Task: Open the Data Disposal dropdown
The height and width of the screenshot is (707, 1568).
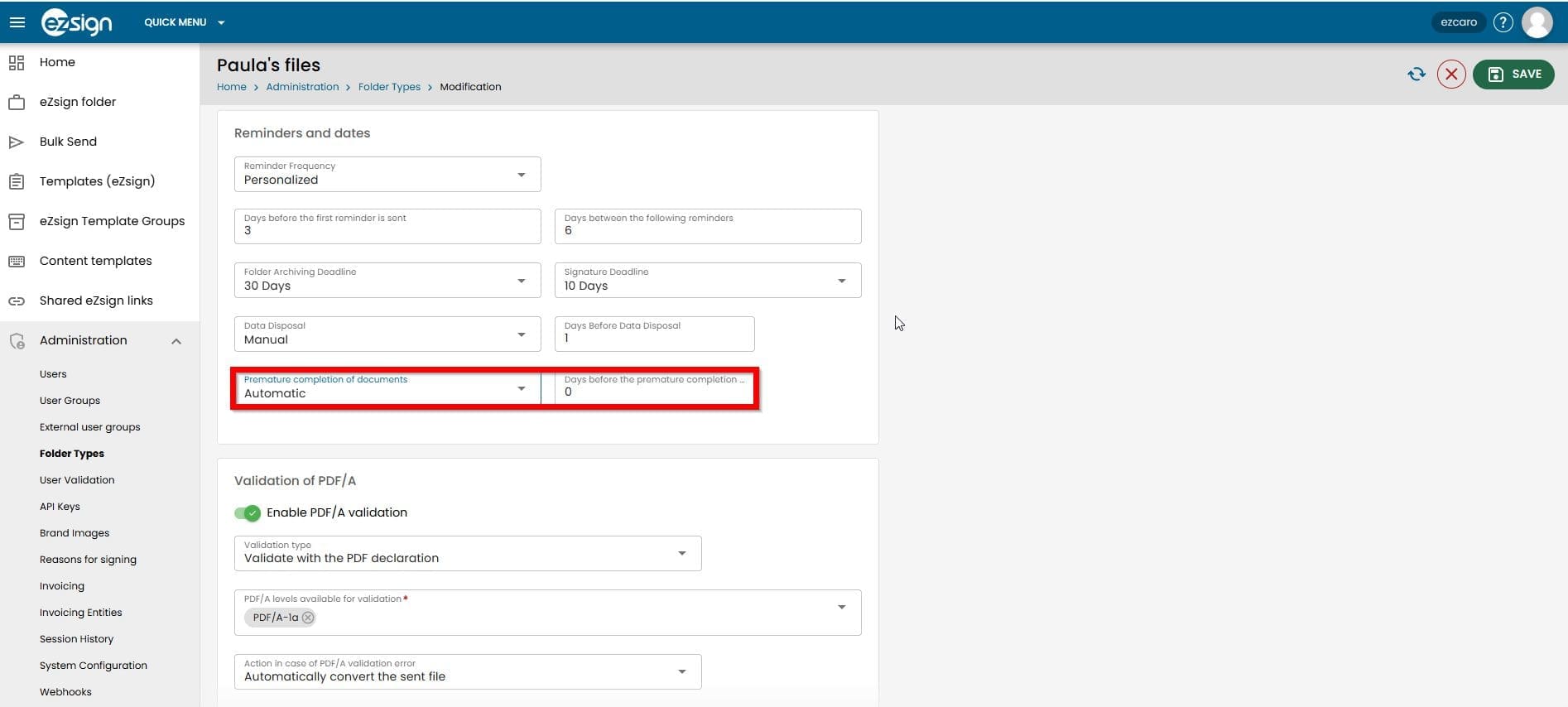Action: click(387, 334)
